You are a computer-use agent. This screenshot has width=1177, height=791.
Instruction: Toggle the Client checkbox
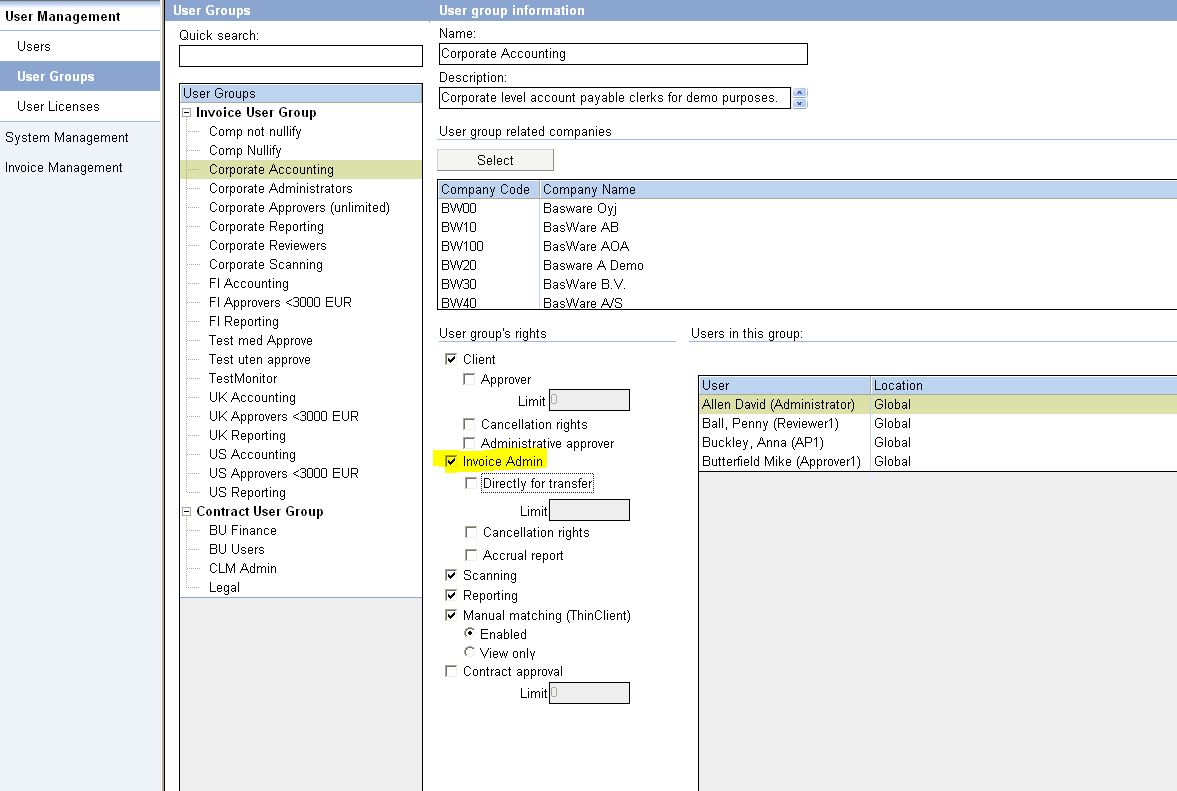450,359
